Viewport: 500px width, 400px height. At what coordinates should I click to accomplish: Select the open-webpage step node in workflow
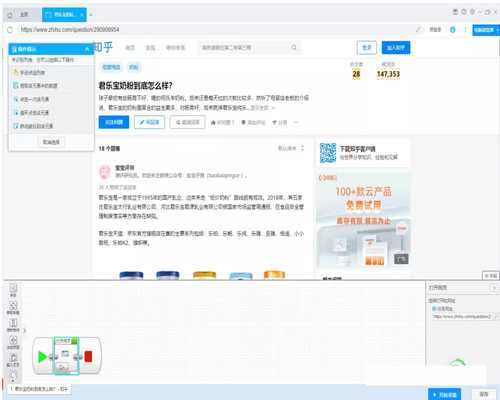(66, 355)
